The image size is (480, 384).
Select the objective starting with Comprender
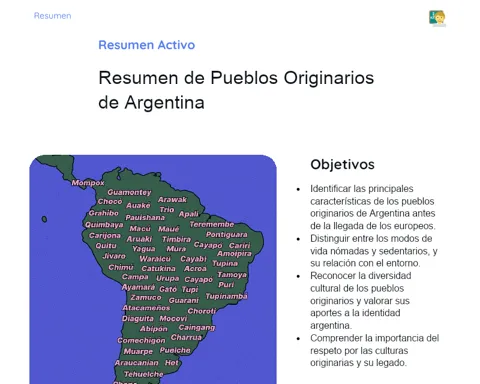pos(374,350)
